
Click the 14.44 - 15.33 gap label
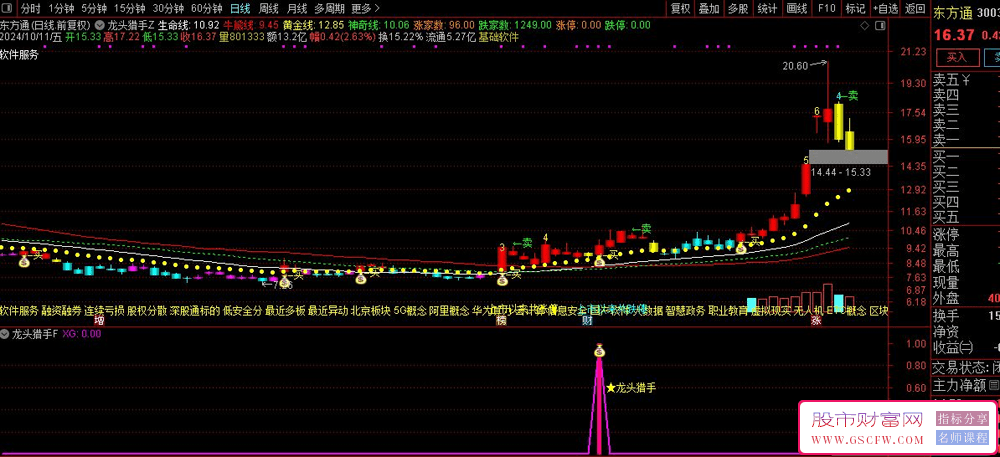tap(841, 171)
